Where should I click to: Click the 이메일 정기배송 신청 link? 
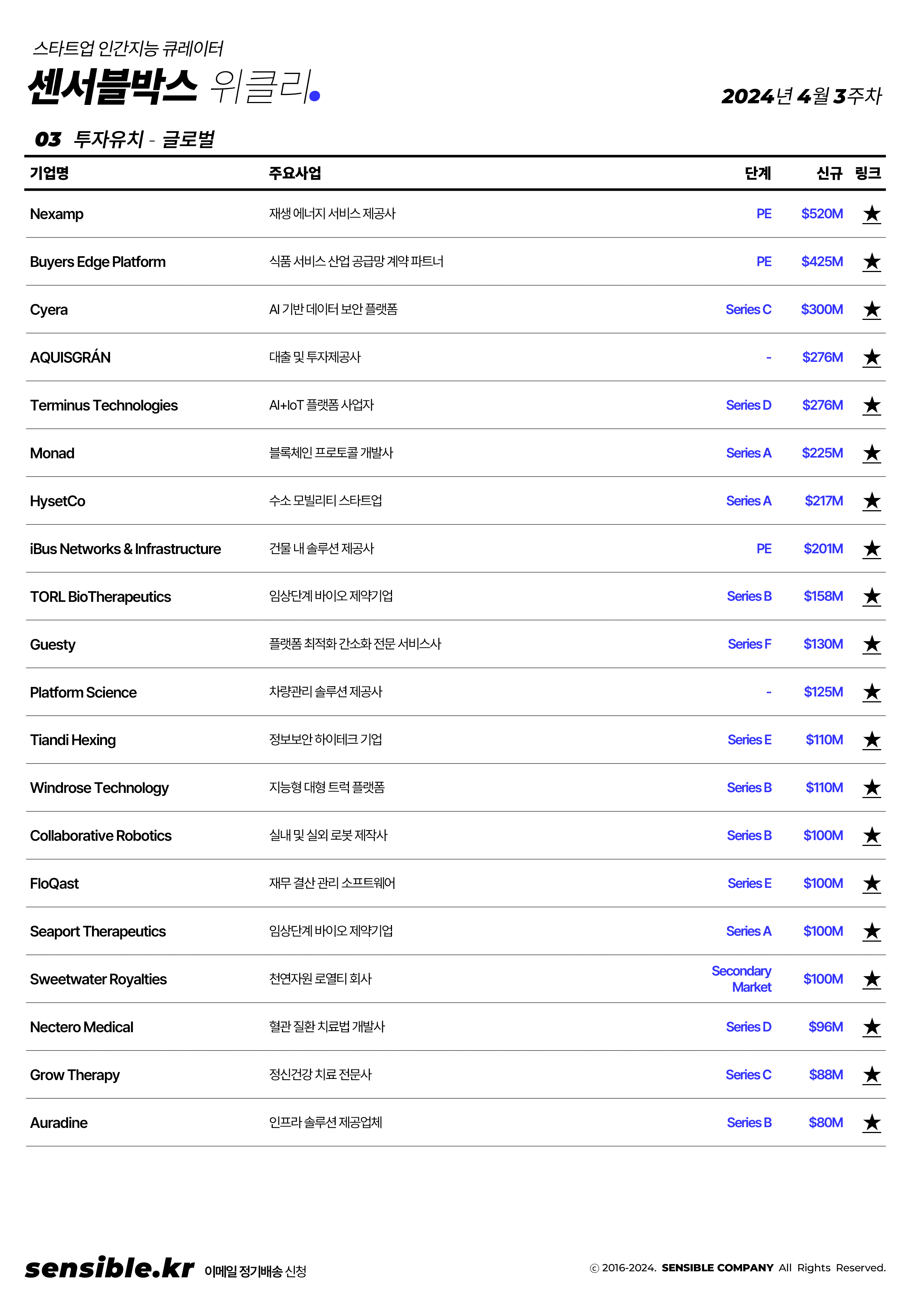pyautogui.click(x=255, y=1271)
